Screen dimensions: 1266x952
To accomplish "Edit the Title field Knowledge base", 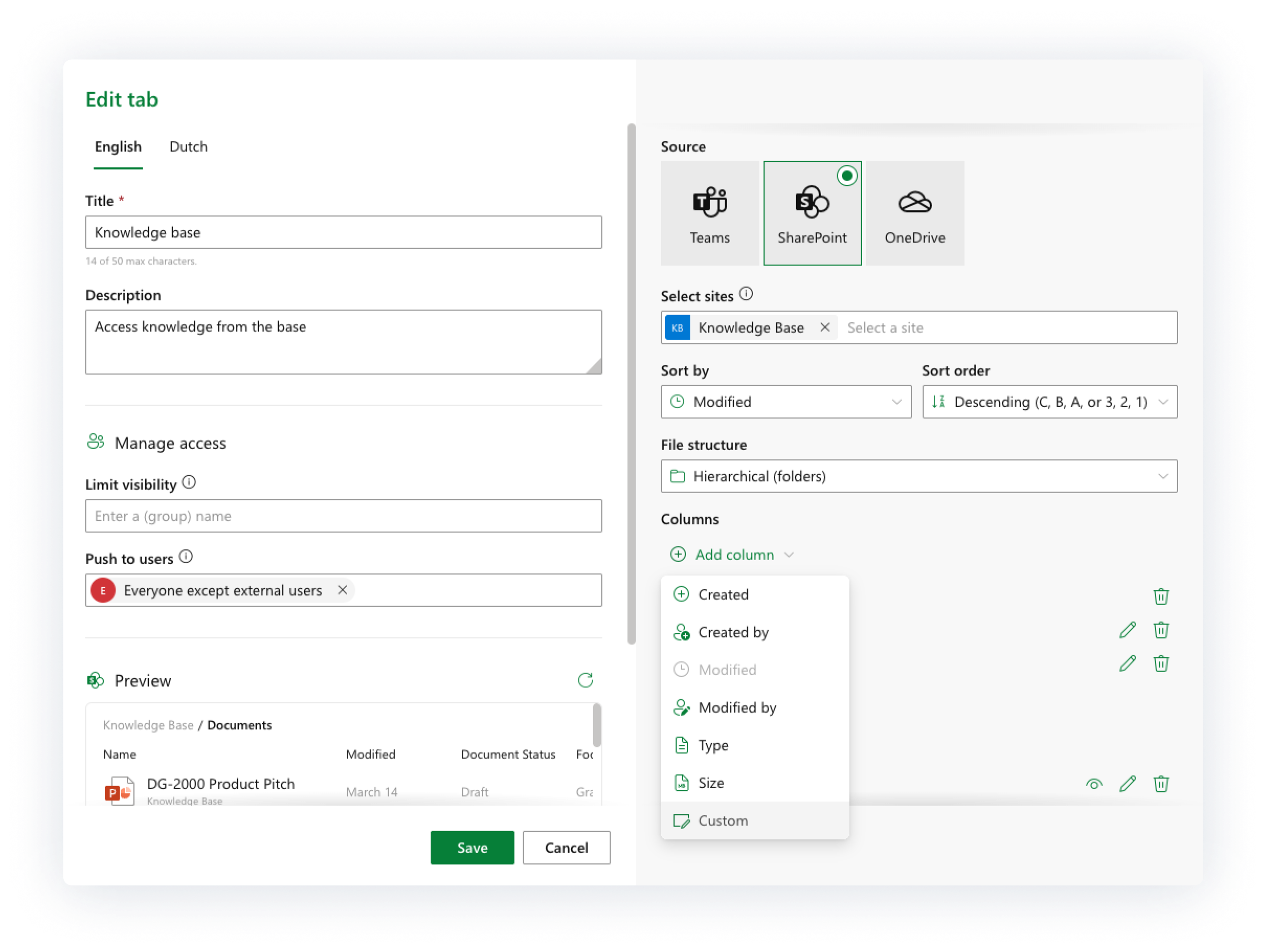I will pyautogui.click(x=343, y=232).
